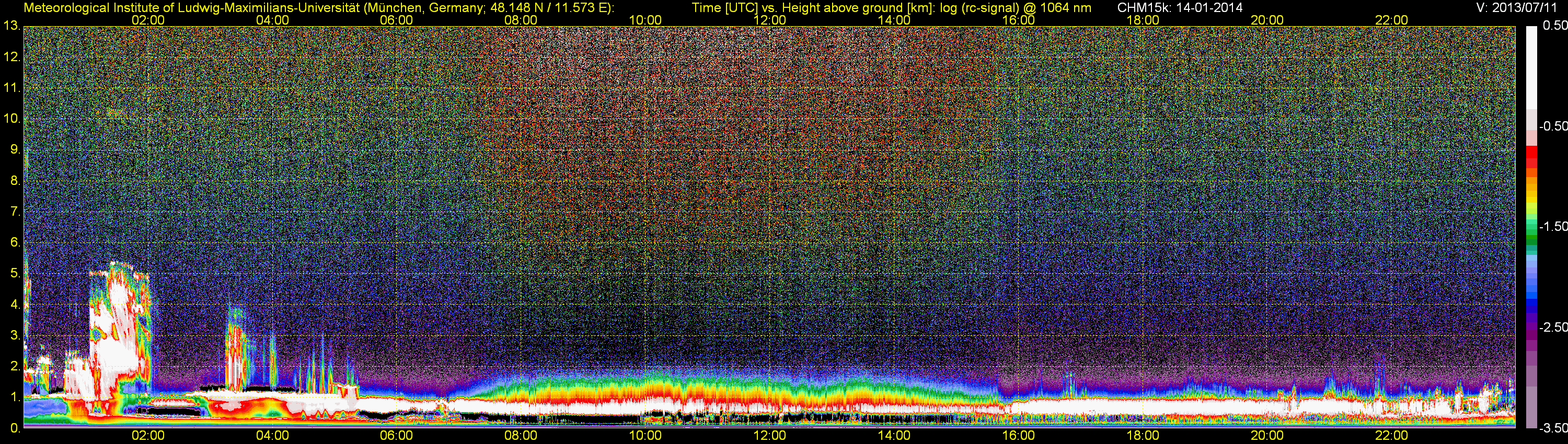Click the 12. km height axis label
This screenshot has height=444, width=1568.
point(11,56)
